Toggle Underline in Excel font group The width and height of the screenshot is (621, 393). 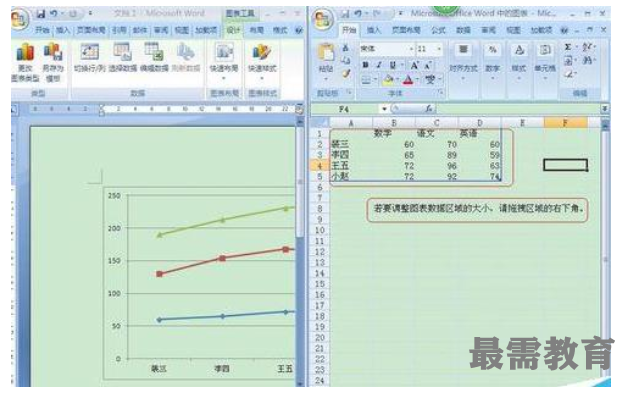(x=392, y=65)
